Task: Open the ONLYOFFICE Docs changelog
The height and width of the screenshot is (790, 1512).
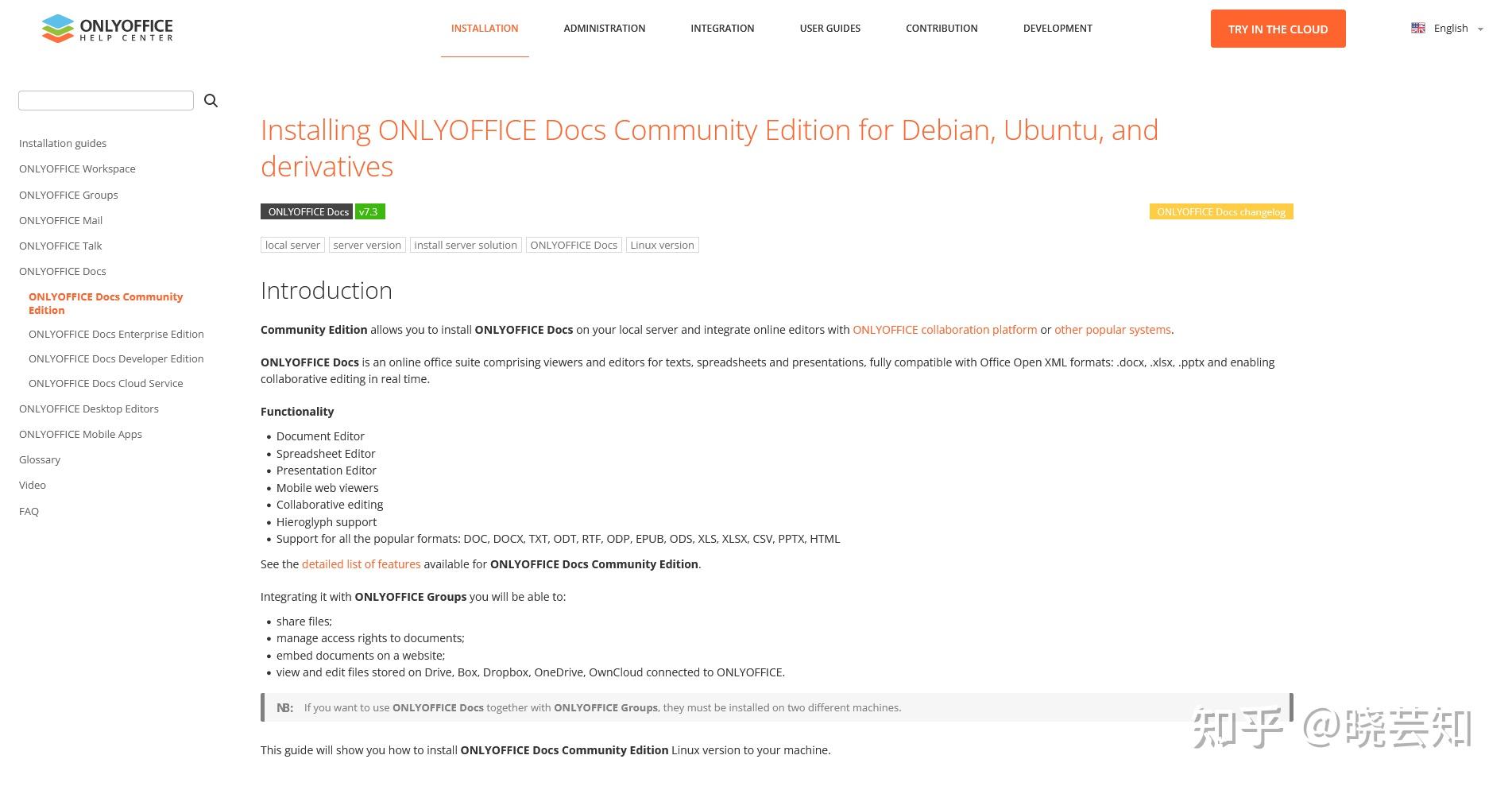Action: coord(1221,211)
